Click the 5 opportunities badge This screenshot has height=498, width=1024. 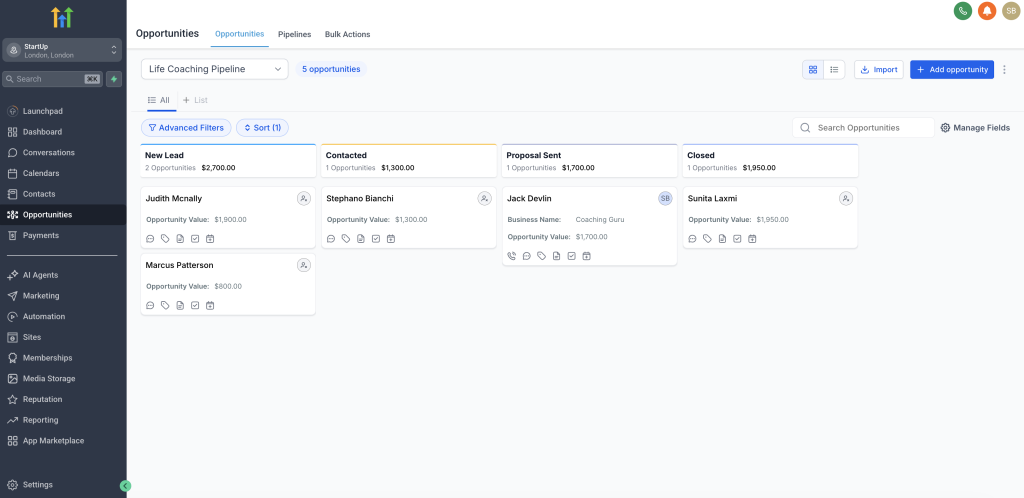[331, 69]
